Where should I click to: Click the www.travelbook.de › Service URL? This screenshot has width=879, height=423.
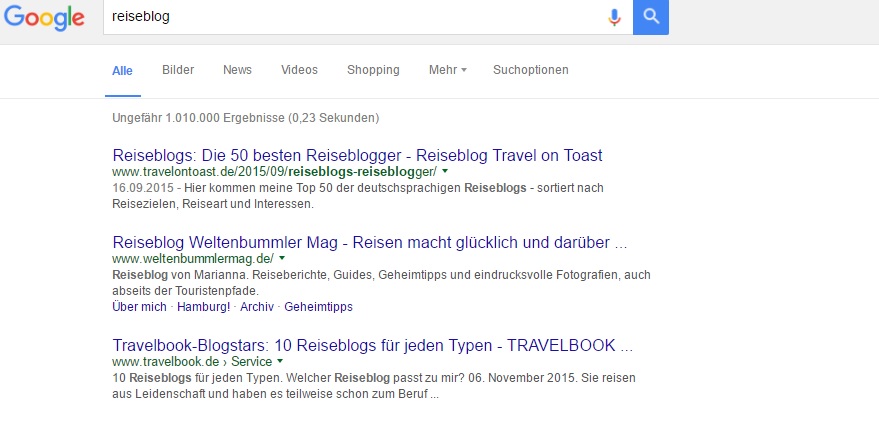coord(192,361)
